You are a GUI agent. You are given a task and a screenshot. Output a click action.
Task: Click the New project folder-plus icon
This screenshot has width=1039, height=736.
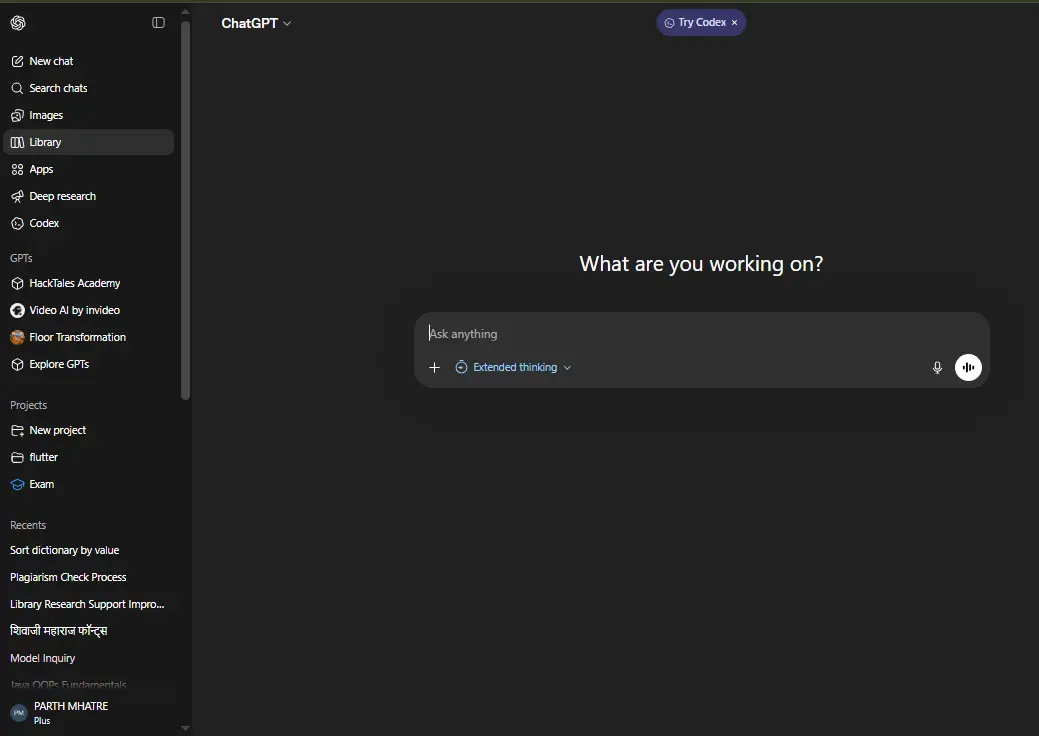point(18,431)
